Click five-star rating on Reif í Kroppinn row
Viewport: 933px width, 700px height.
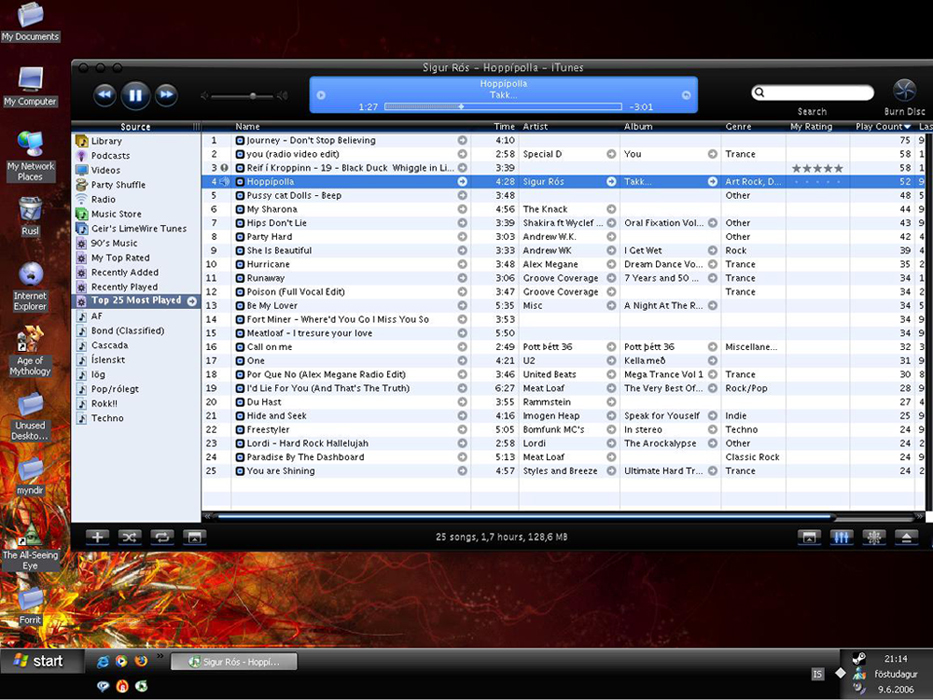[x=818, y=168]
